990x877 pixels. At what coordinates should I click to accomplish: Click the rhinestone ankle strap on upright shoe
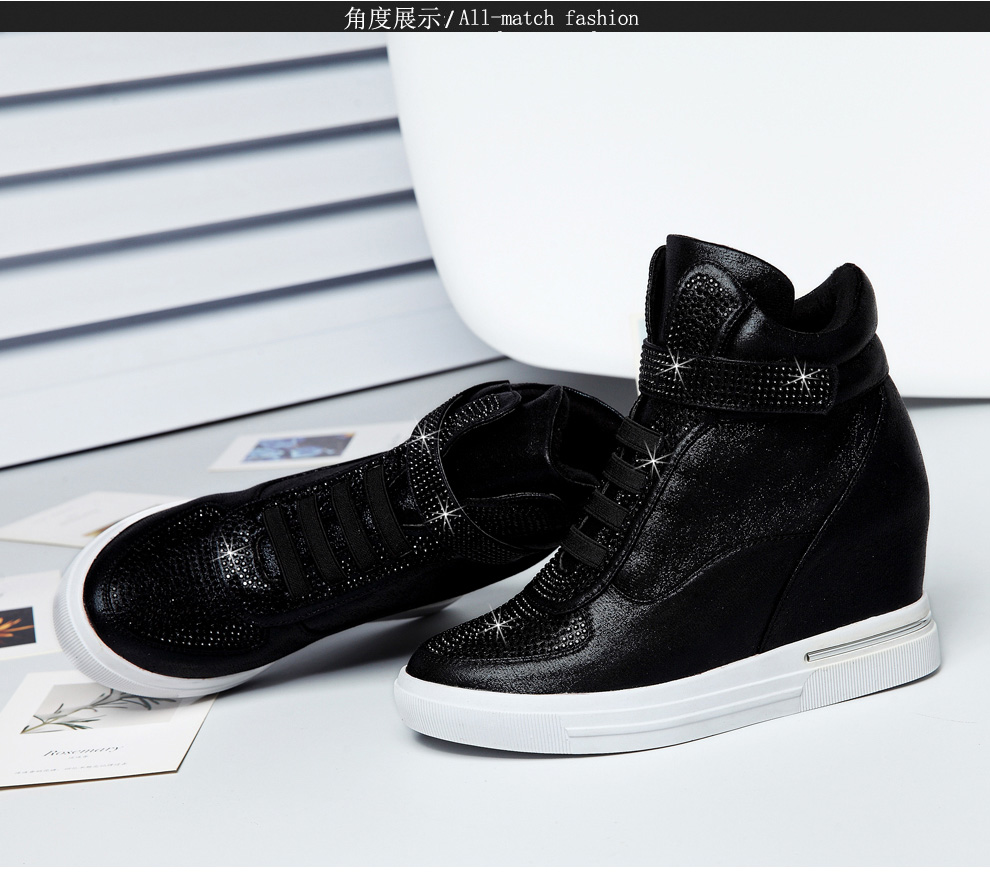point(740,377)
